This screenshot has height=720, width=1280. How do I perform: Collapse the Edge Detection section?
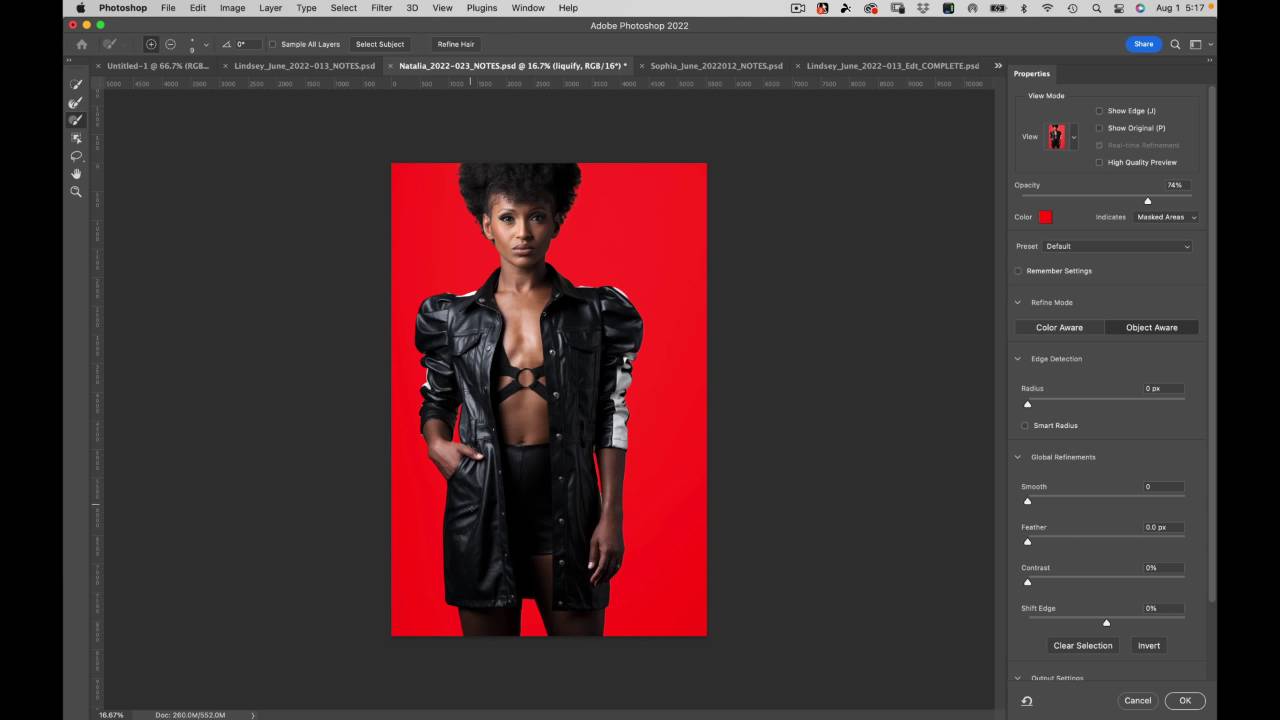[x=1018, y=359]
